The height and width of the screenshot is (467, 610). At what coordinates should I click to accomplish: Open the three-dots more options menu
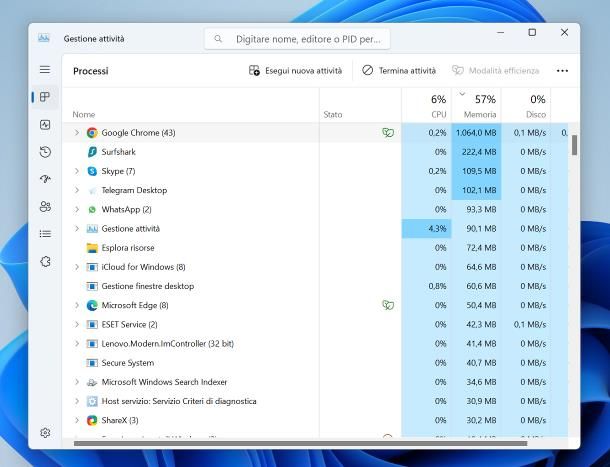tap(562, 71)
